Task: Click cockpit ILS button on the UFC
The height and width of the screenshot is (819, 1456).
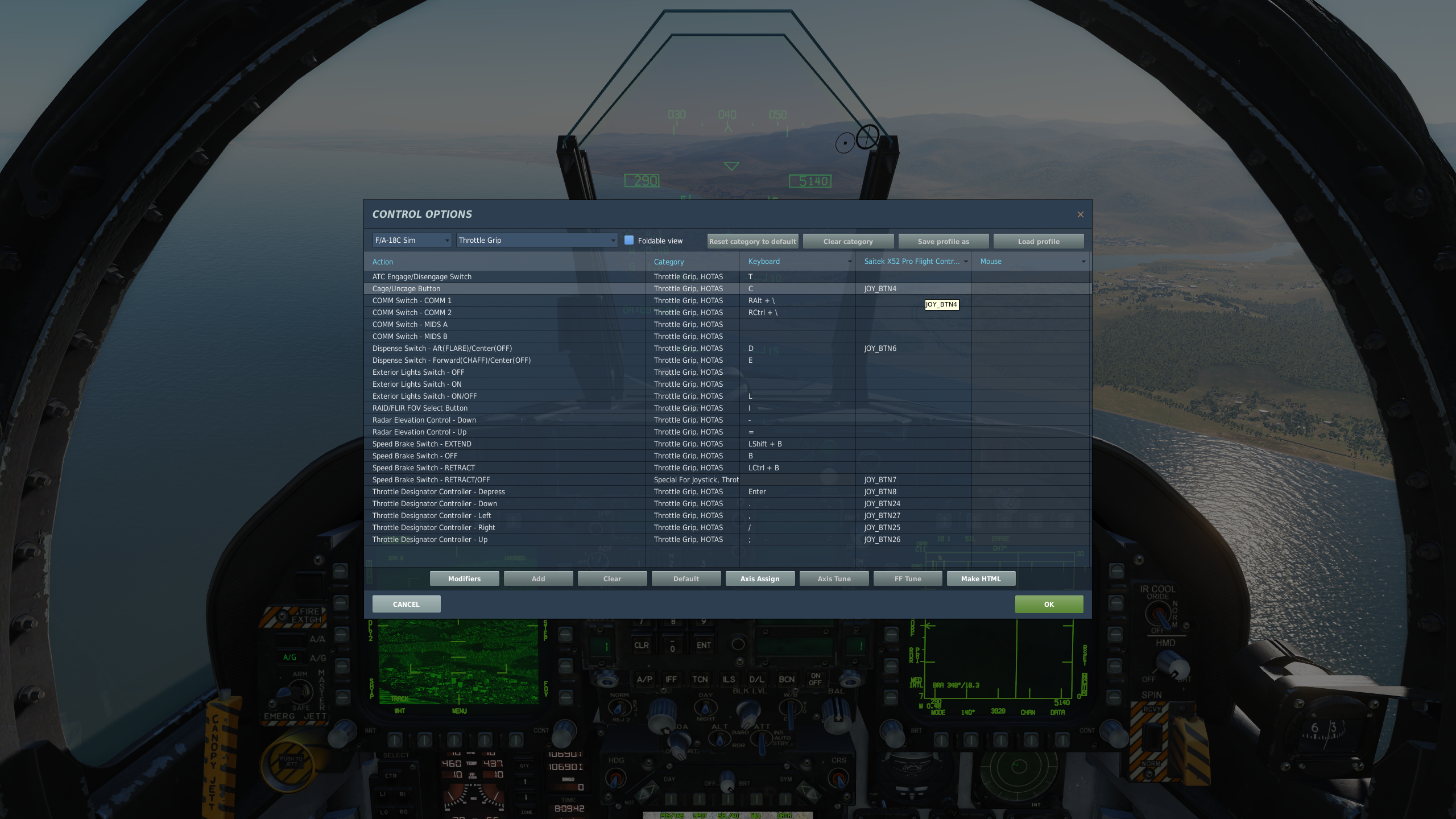Action: [729, 679]
